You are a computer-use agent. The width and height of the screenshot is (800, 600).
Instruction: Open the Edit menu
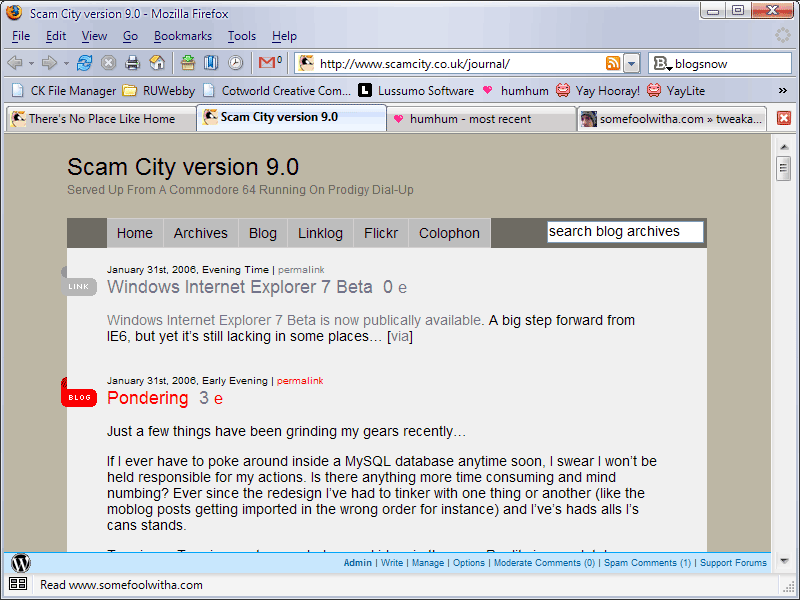point(56,36)
